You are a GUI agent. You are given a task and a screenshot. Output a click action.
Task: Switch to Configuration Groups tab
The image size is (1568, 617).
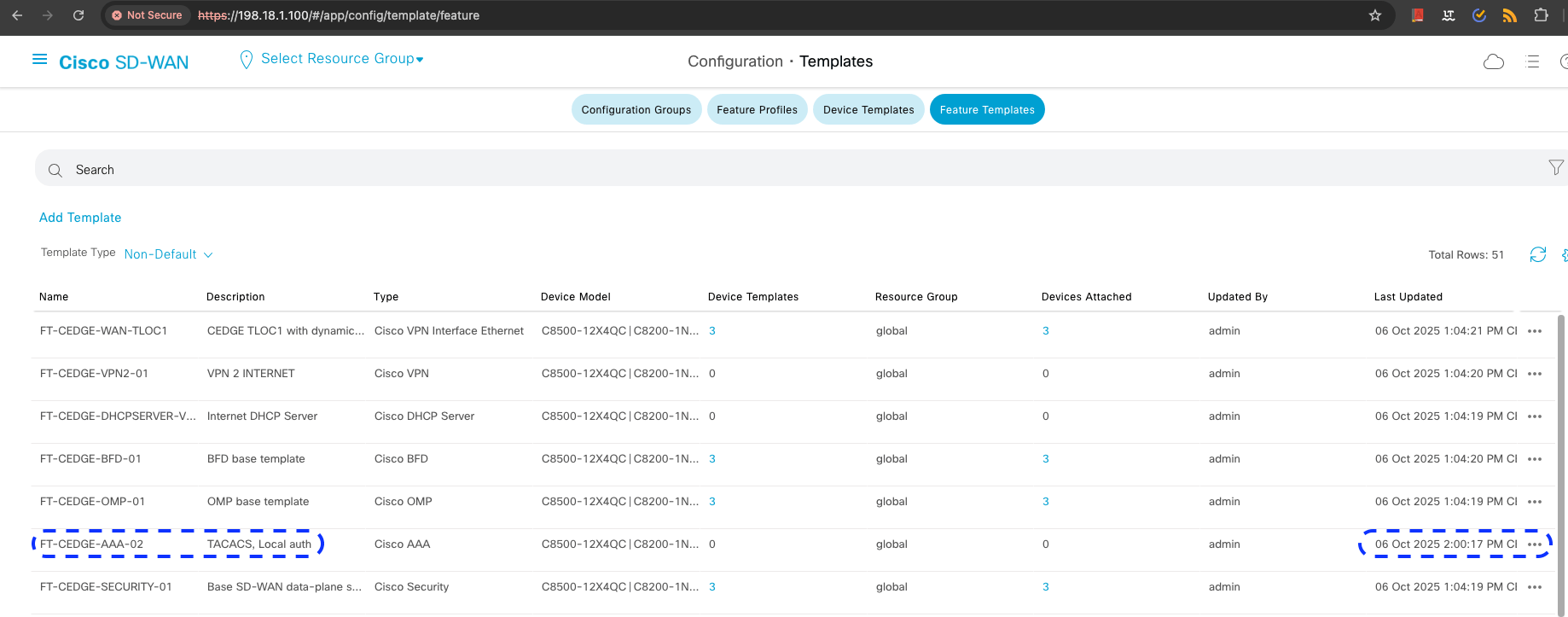[x=636, y=109]
